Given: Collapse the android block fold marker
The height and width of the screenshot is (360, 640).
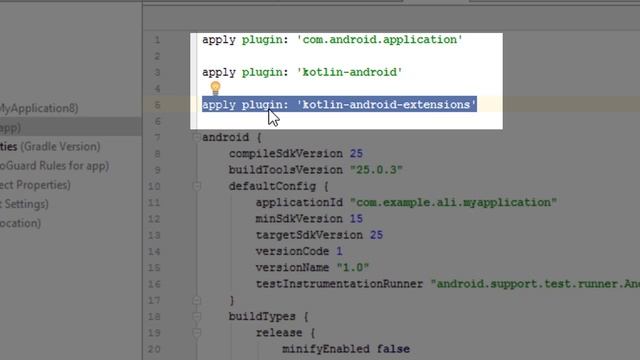Looking at the screenshot, I should point(196,138).
